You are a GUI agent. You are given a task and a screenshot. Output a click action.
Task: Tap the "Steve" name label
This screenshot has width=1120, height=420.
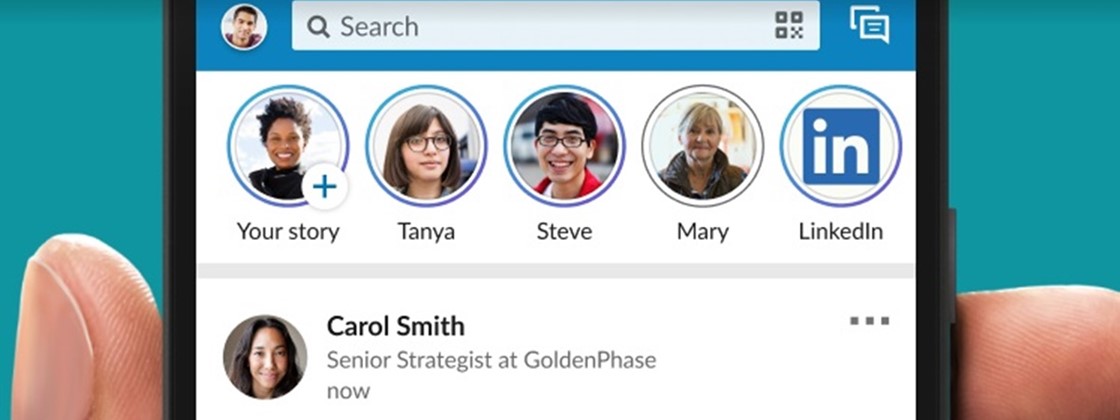tap(564, 232)
